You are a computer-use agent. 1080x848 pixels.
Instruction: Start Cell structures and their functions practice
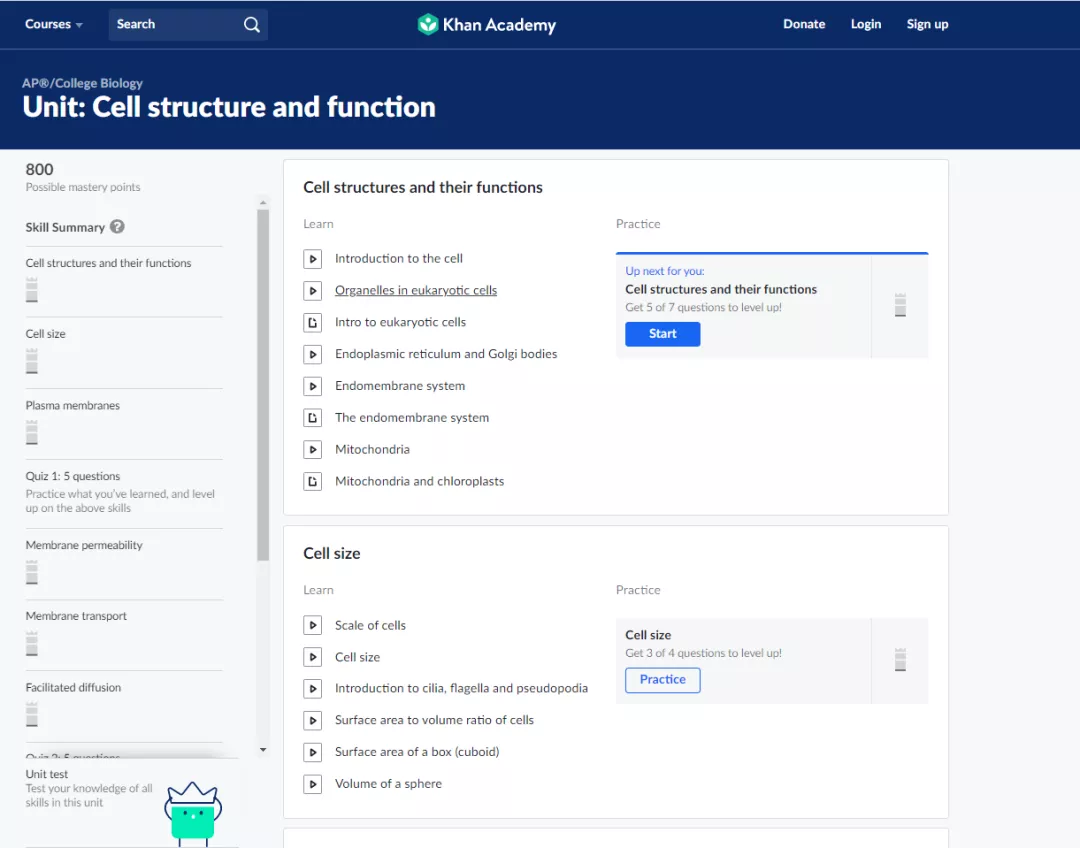[662, 334]
